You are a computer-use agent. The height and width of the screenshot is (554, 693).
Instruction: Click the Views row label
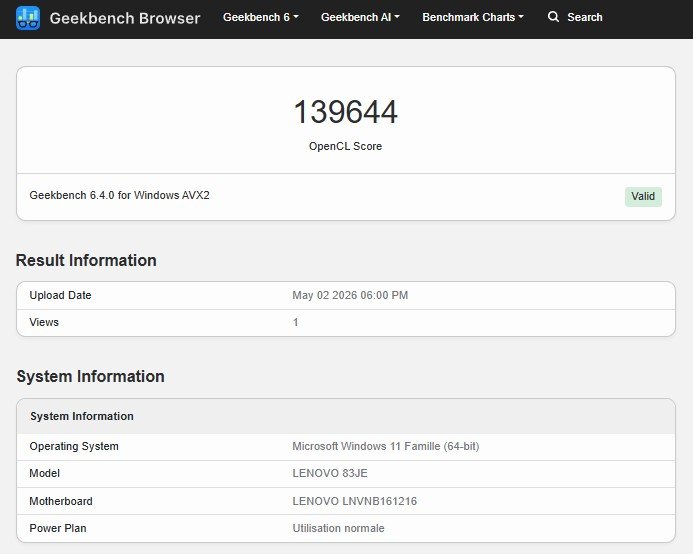(44, 322)
